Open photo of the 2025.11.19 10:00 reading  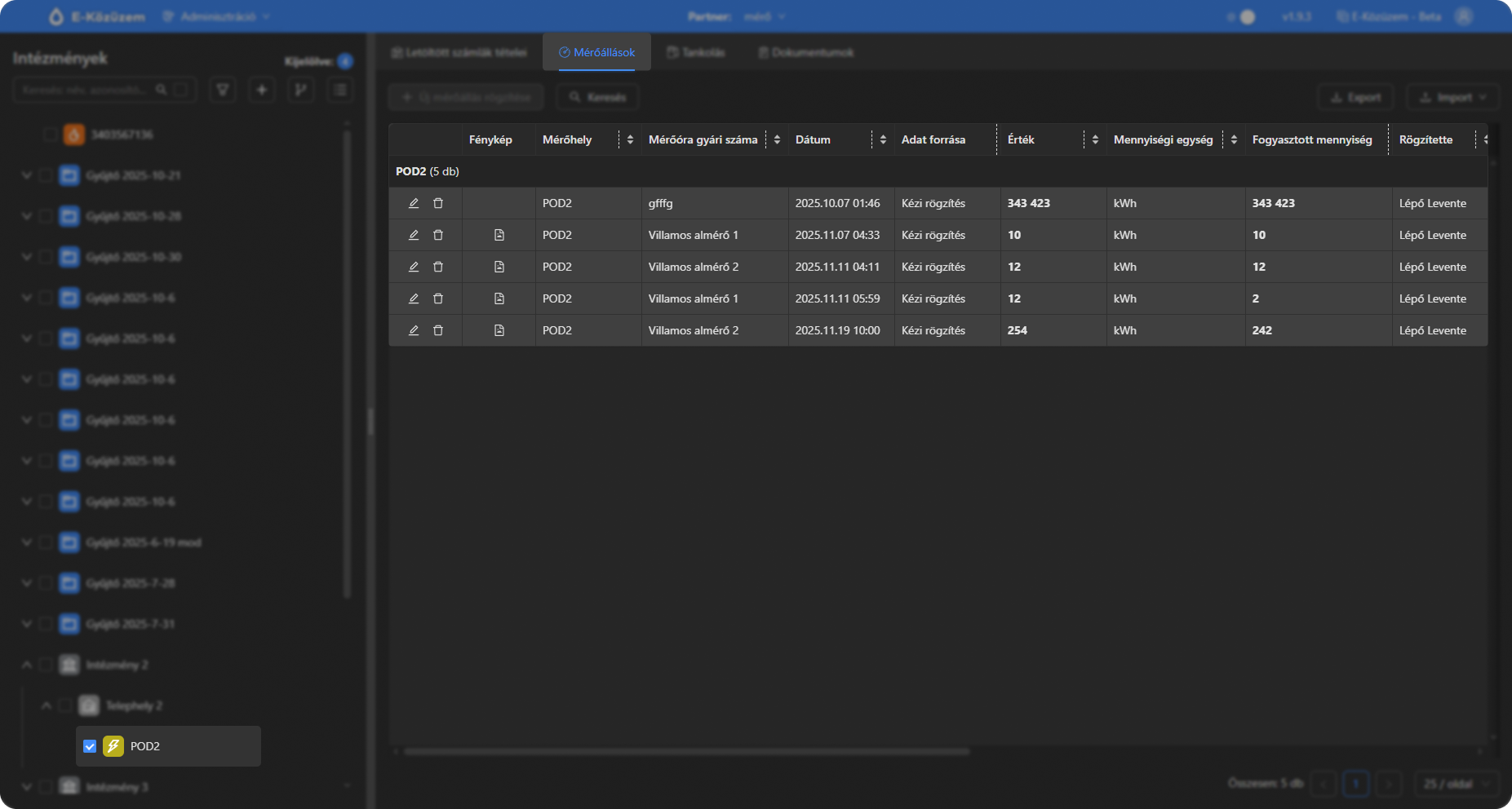(x=499, y=330)
